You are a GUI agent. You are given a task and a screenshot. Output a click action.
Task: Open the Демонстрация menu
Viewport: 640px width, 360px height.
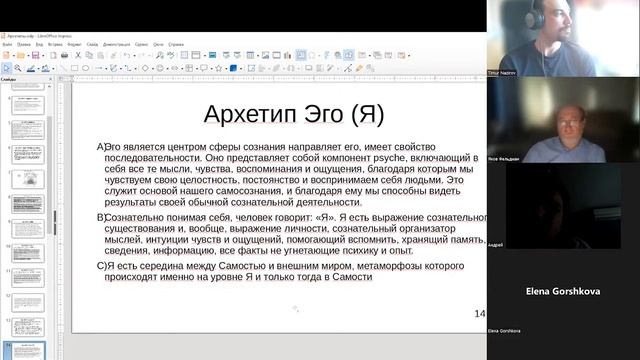click(116, 44)
